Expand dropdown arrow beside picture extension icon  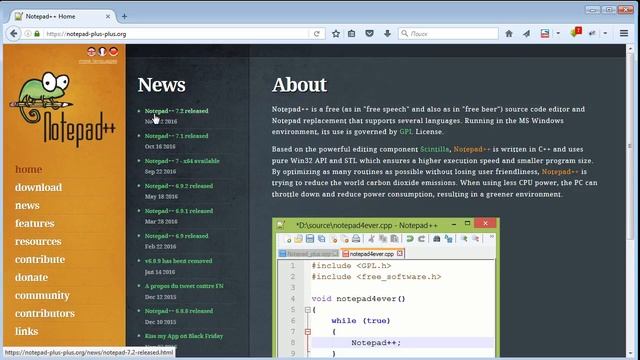pyautogui.click(x=558, y=33)
